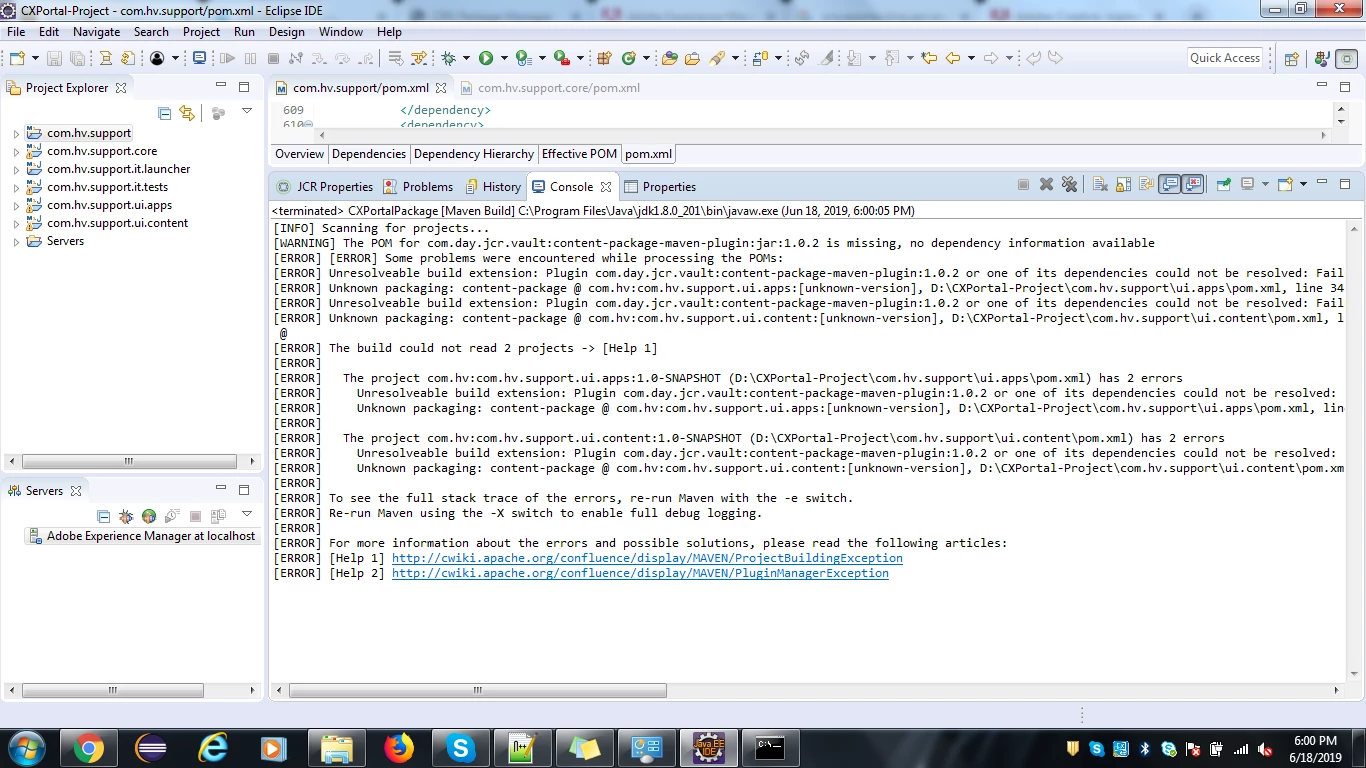The height and width of the screenshot is (768, 1366).
Task: Open the ProjectBuildingException help link
Action: pyautogui.click(x=647, y=558)
